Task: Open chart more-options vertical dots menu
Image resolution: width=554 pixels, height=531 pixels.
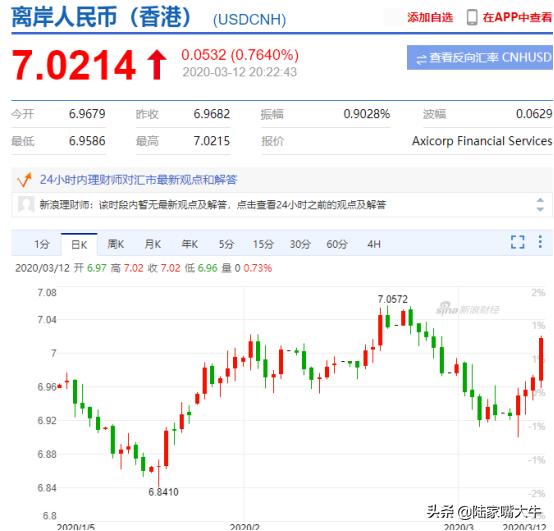Action: coord(540,242)
